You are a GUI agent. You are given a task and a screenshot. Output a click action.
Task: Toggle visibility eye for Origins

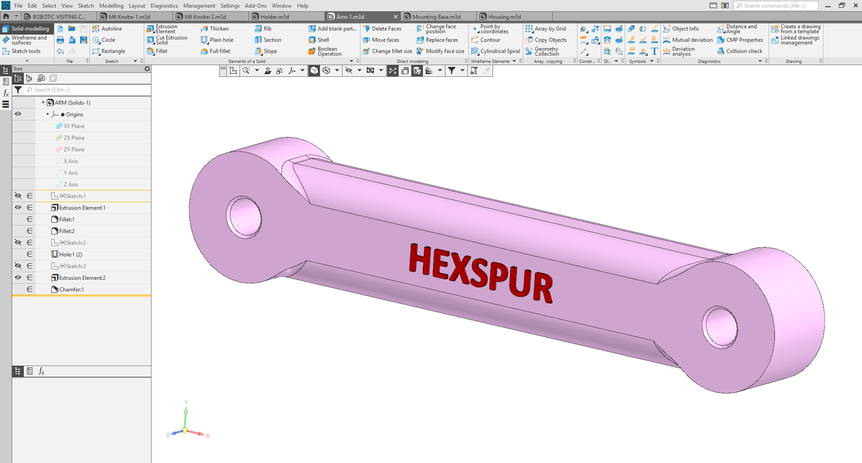coord(18,114)
